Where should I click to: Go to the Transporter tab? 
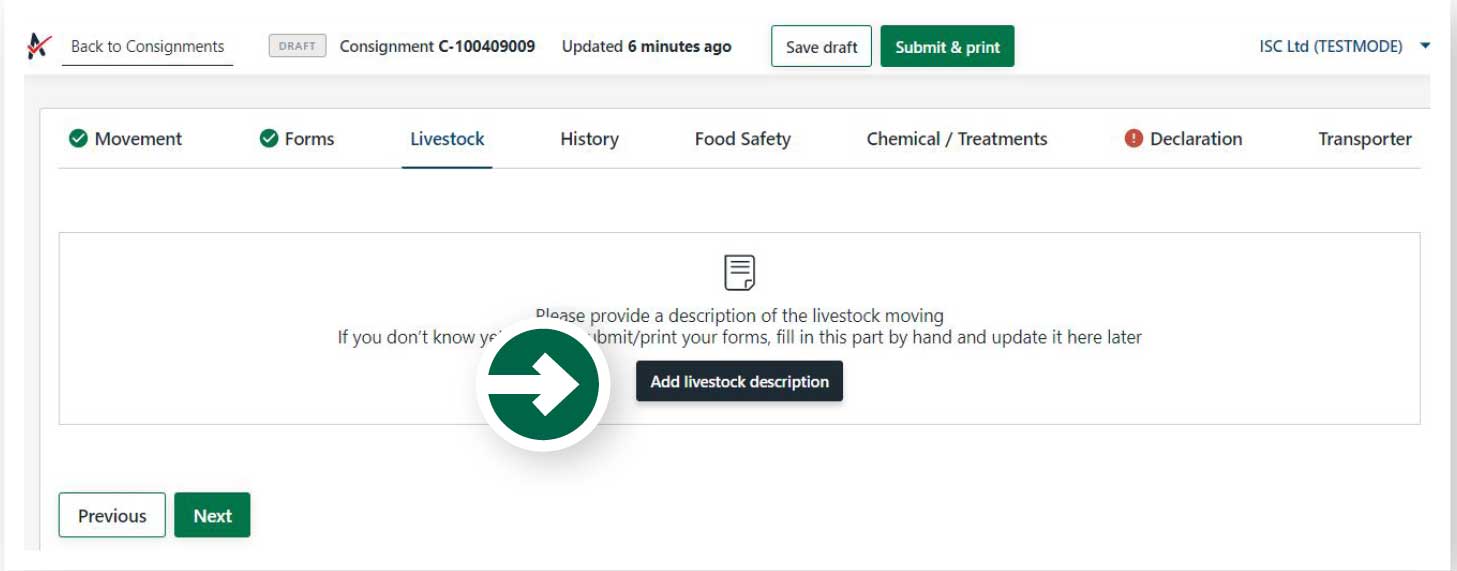click(x=1365, y=139)
